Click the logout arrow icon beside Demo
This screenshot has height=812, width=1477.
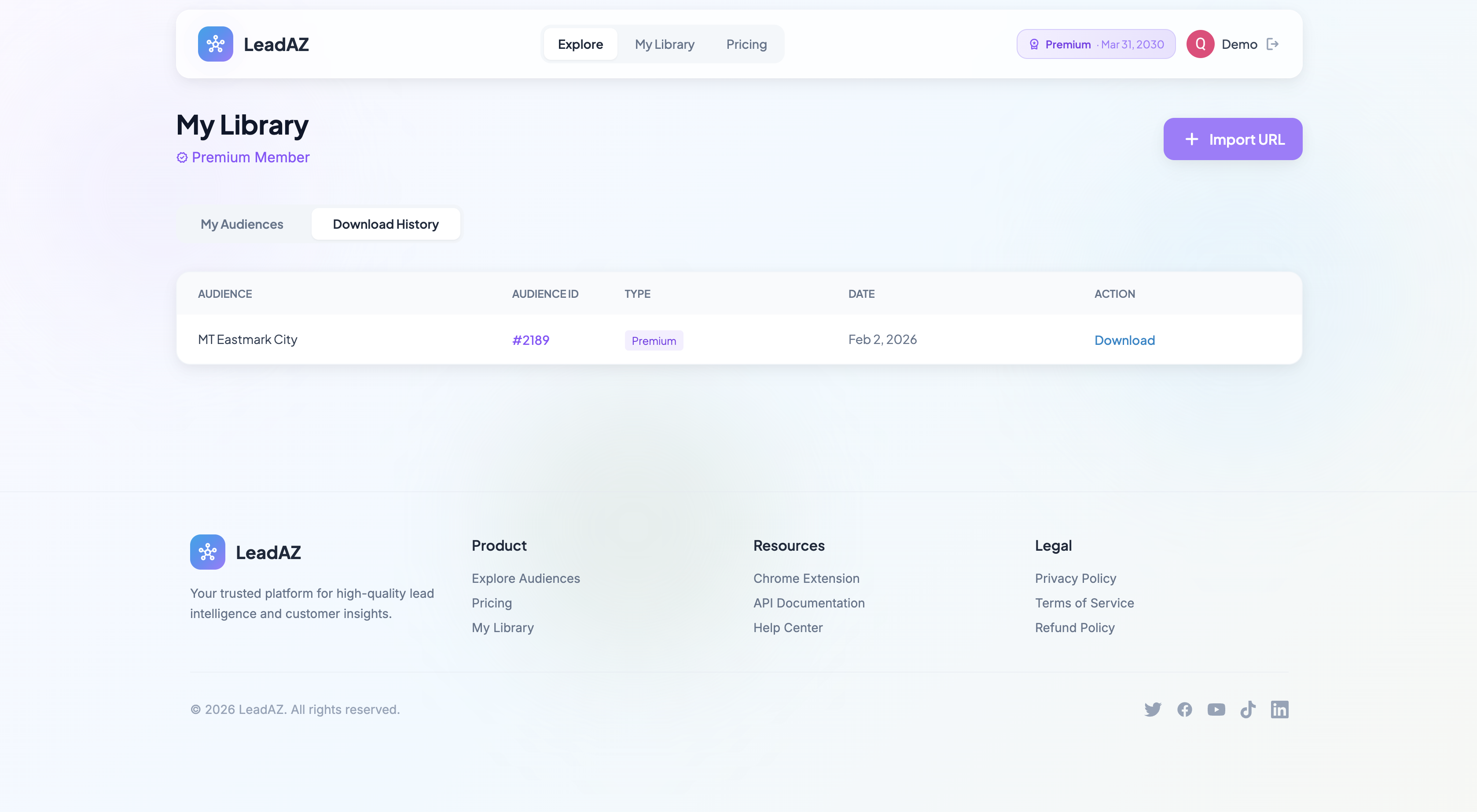(1272, 44)
